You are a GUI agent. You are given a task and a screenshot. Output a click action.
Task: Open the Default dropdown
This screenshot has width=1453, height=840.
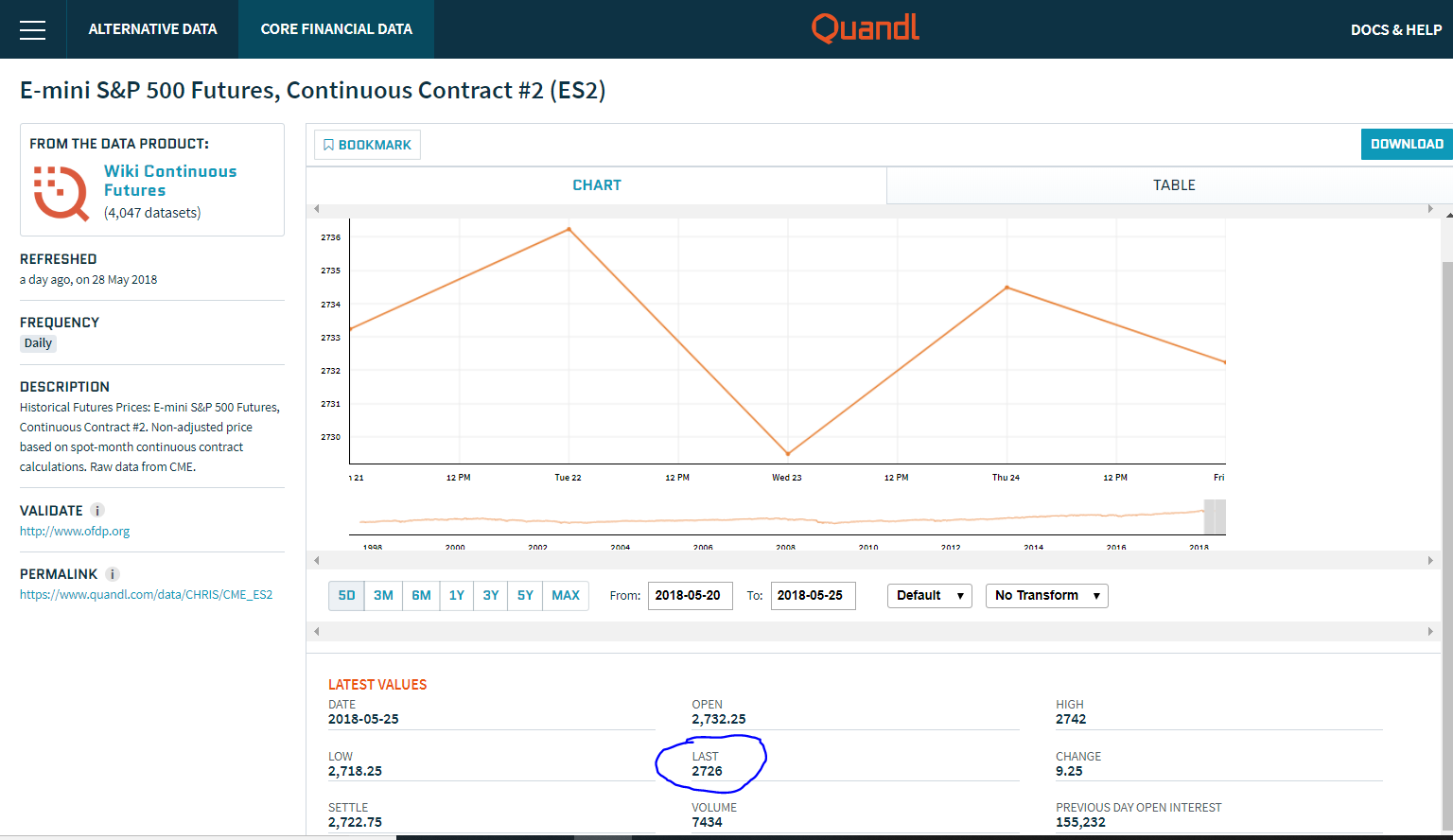930,595
